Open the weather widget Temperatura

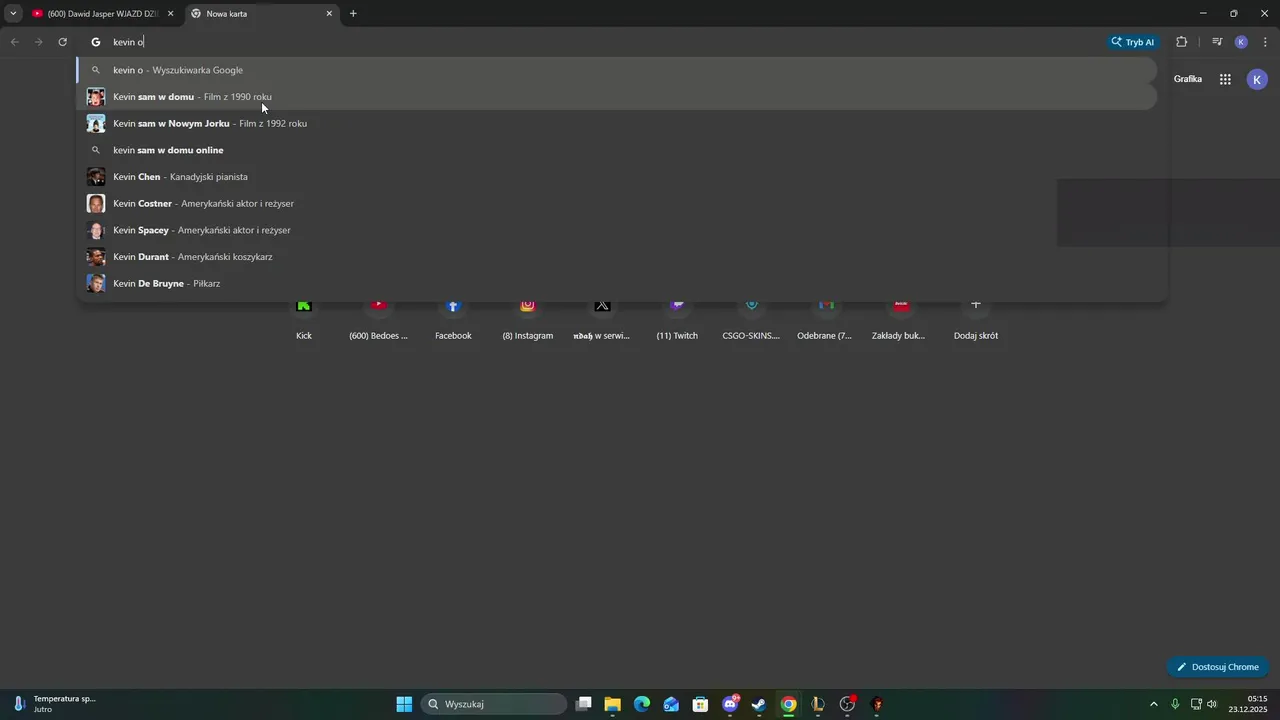click(x=55, y=704)
